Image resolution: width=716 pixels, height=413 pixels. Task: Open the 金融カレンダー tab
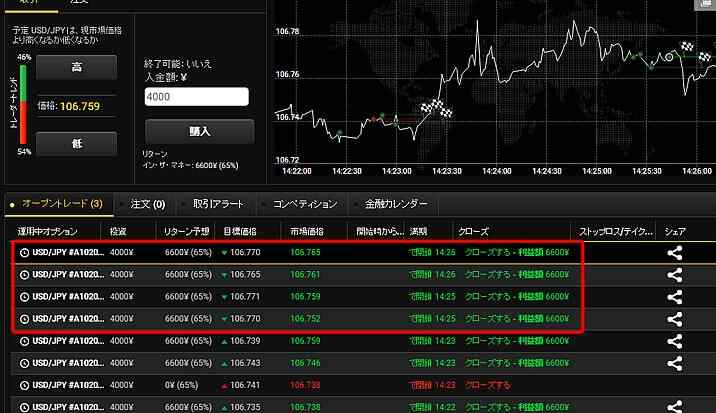[396, 204]
